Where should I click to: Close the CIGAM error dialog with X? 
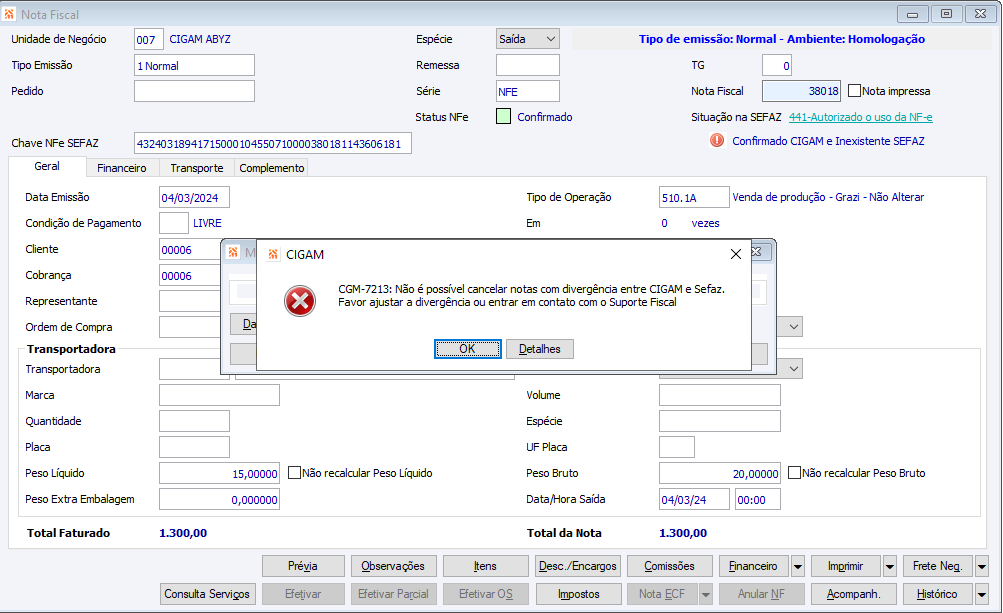(736, 254)
